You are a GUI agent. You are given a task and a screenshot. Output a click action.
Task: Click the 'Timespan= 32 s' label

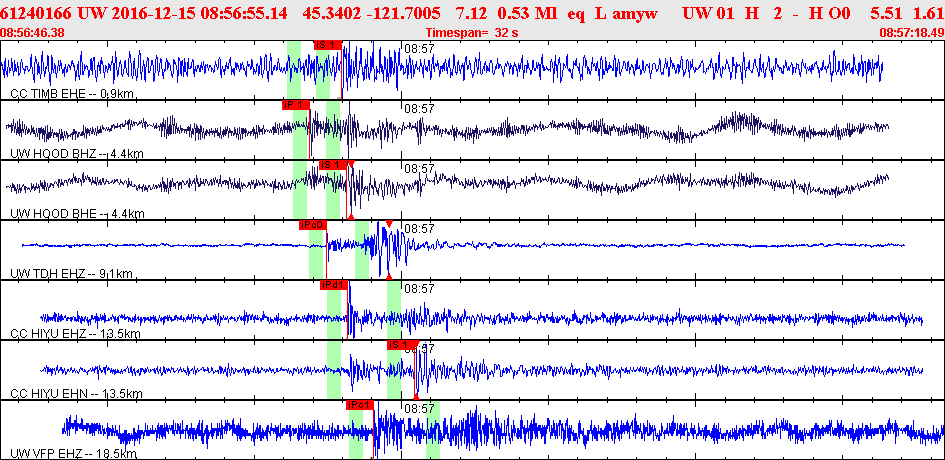coord(472,33)
